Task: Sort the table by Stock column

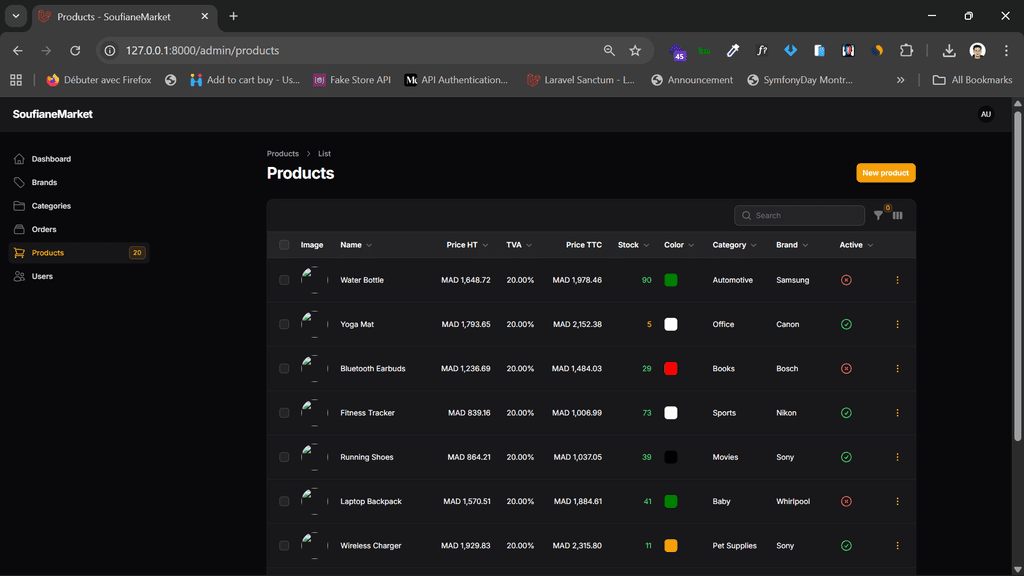Action: [632, 245]
